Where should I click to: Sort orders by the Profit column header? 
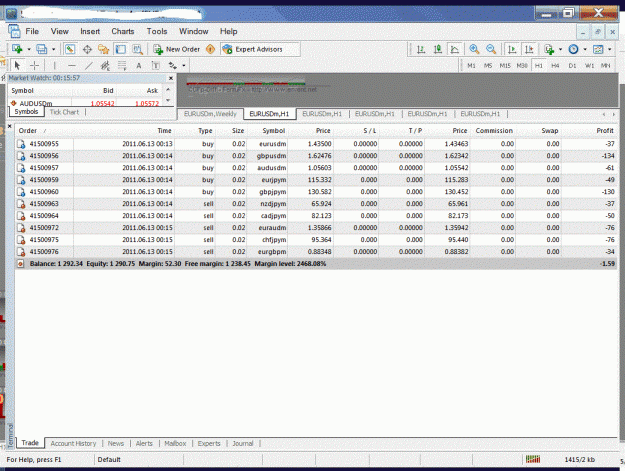point(605,131)
